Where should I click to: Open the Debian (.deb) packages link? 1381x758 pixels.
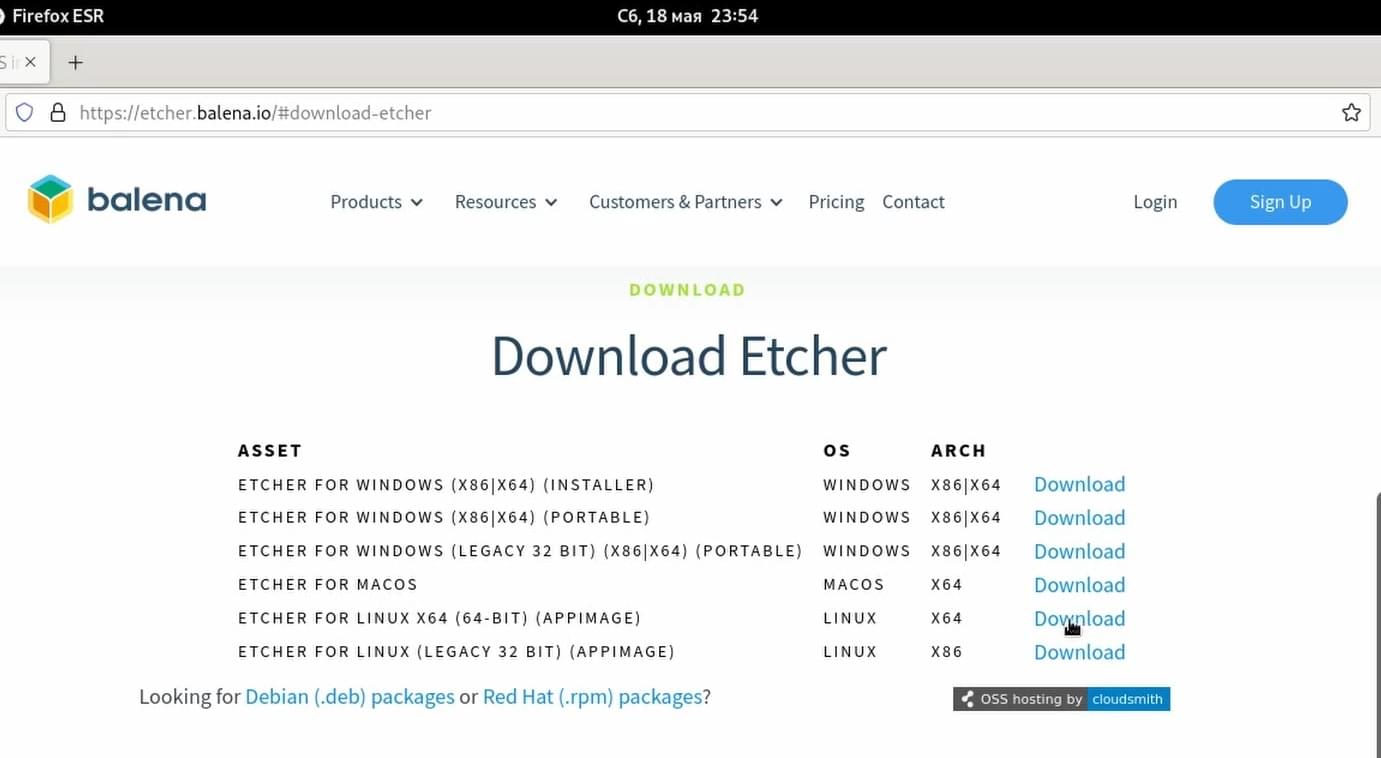click(350, 697)
